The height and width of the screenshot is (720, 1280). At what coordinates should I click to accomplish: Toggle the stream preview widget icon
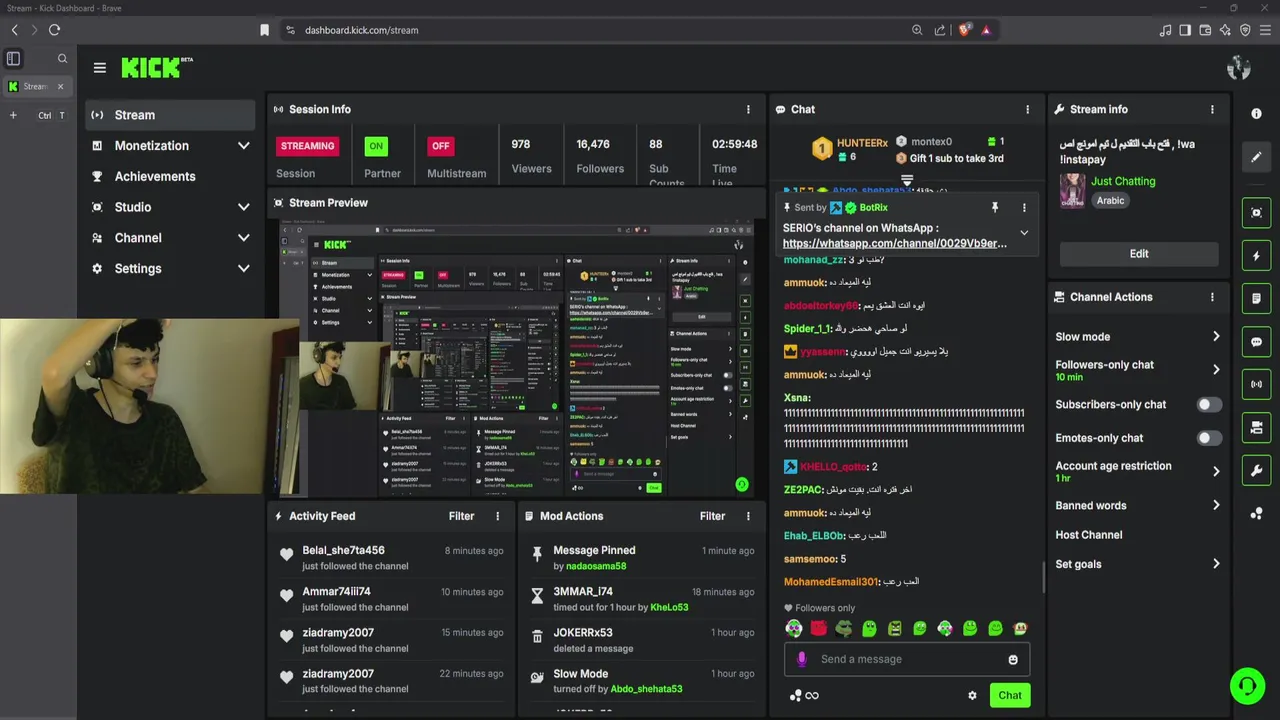coord(1257,213)
